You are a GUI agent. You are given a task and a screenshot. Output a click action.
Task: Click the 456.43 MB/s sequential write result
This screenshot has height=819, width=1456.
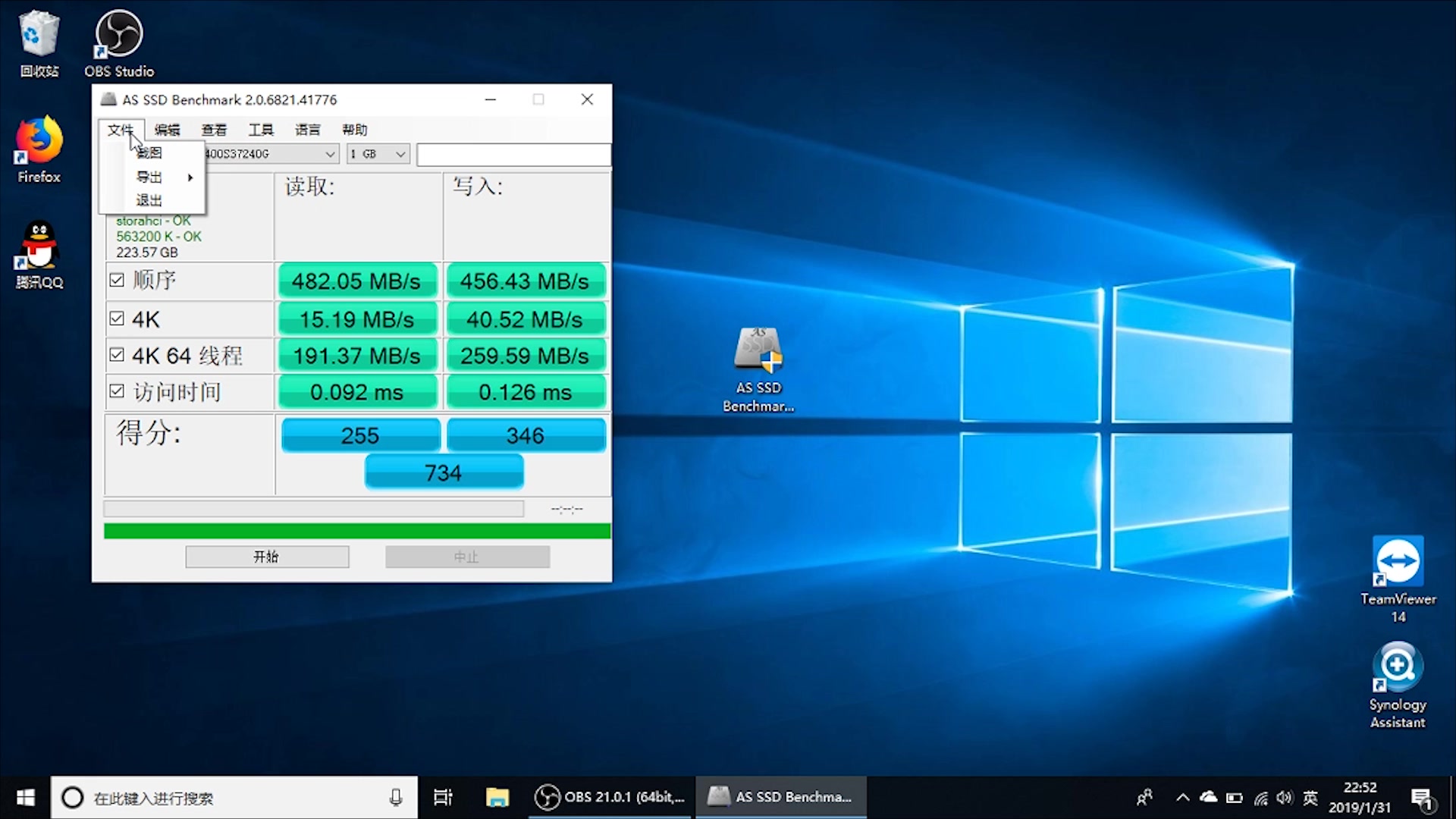(x=526, y=281)
